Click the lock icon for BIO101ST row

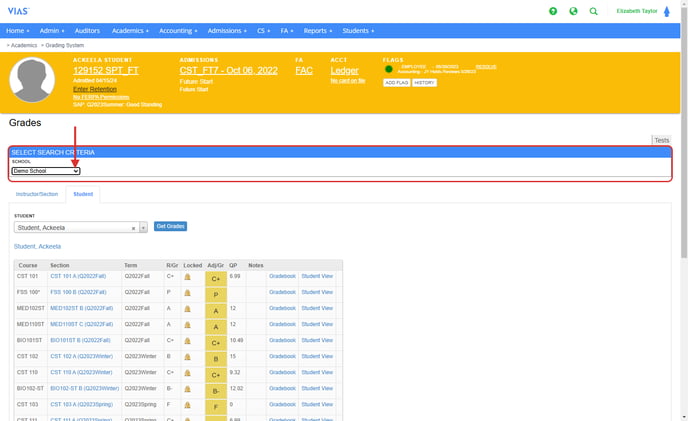point(187,341)
